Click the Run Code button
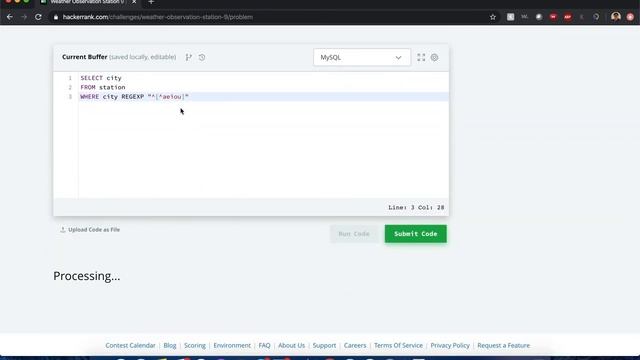640x360 pixels. click(354, 234)
